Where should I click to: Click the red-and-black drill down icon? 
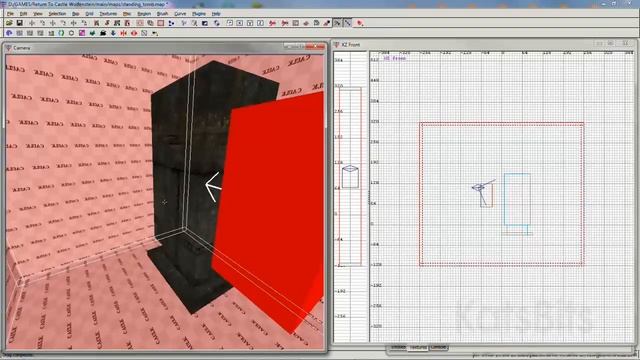coord(327,23)
